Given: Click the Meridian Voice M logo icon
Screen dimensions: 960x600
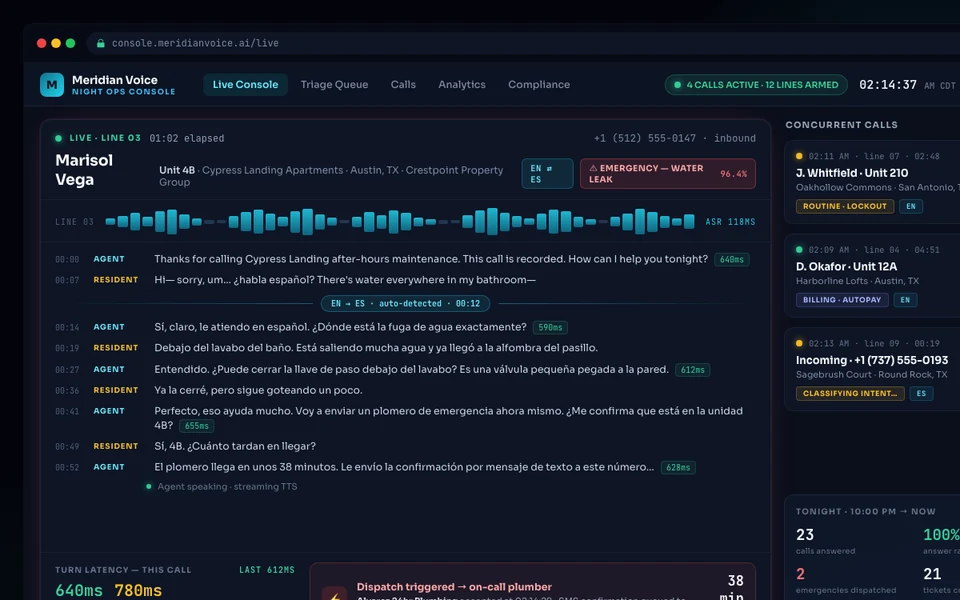Looking at the screenshot, I should 51,85.
